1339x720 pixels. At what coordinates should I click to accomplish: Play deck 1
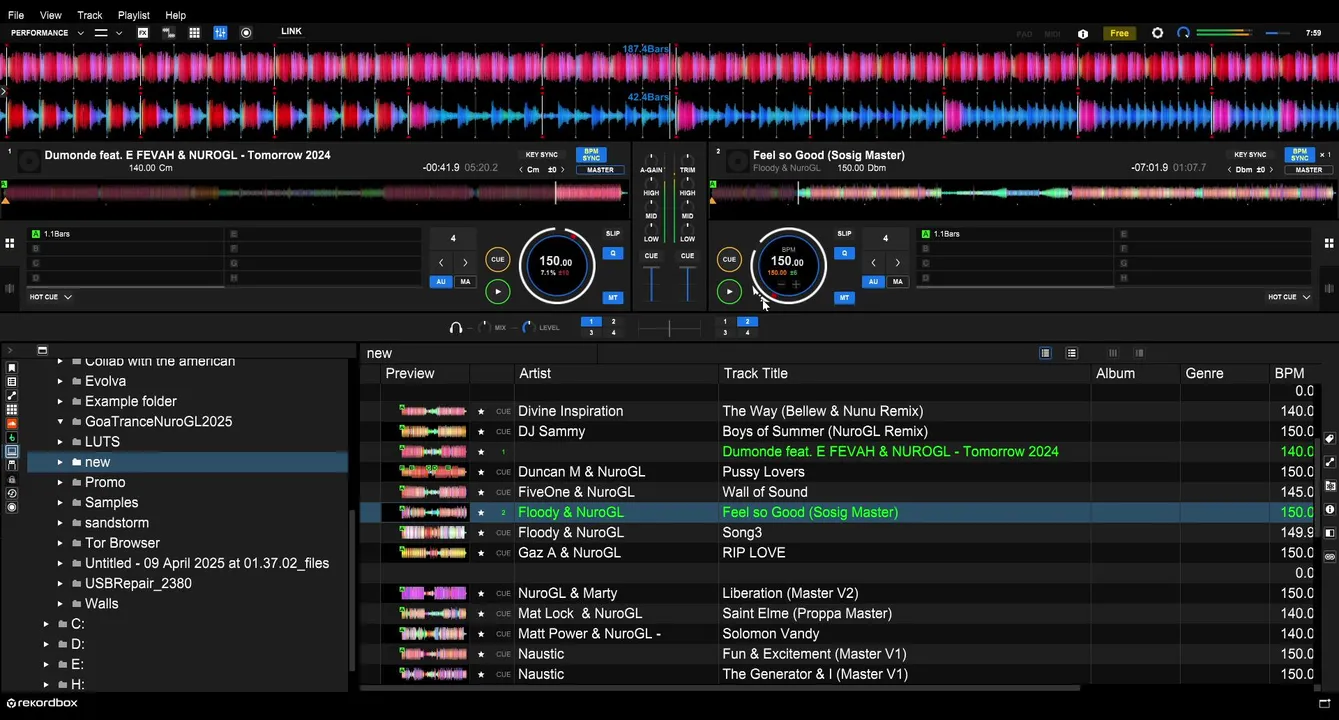[497, 292]
